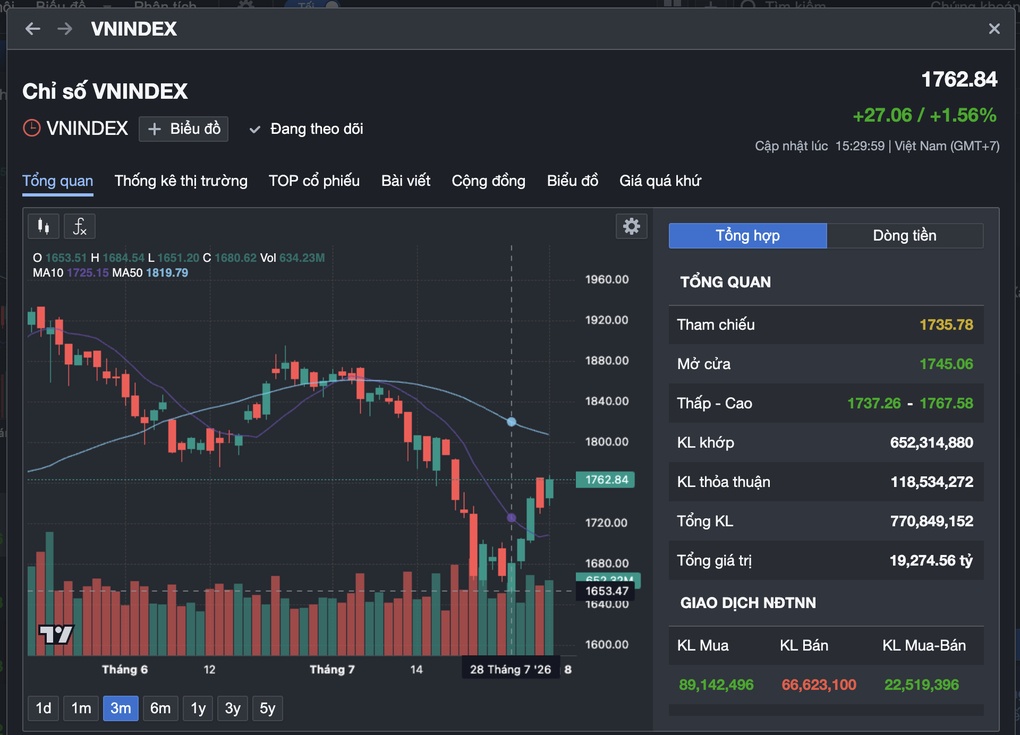Screen dimensions: 1020x735
Task: Click the GIAO DỊCH NĐTNN heading
Action: [748, 603]
